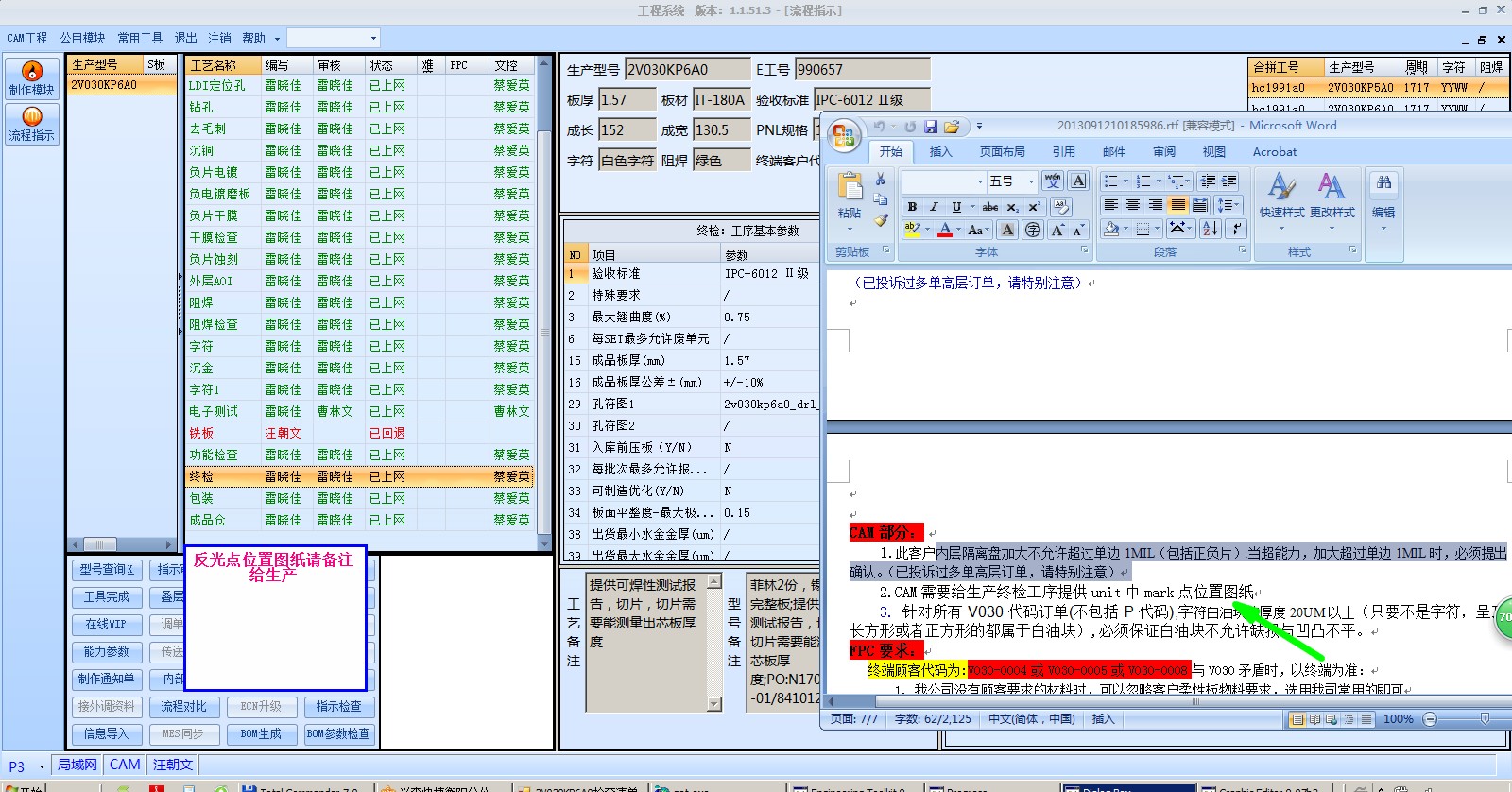
Task: Open the bullets list dropdown arrow in Word
Action: 1125,181
